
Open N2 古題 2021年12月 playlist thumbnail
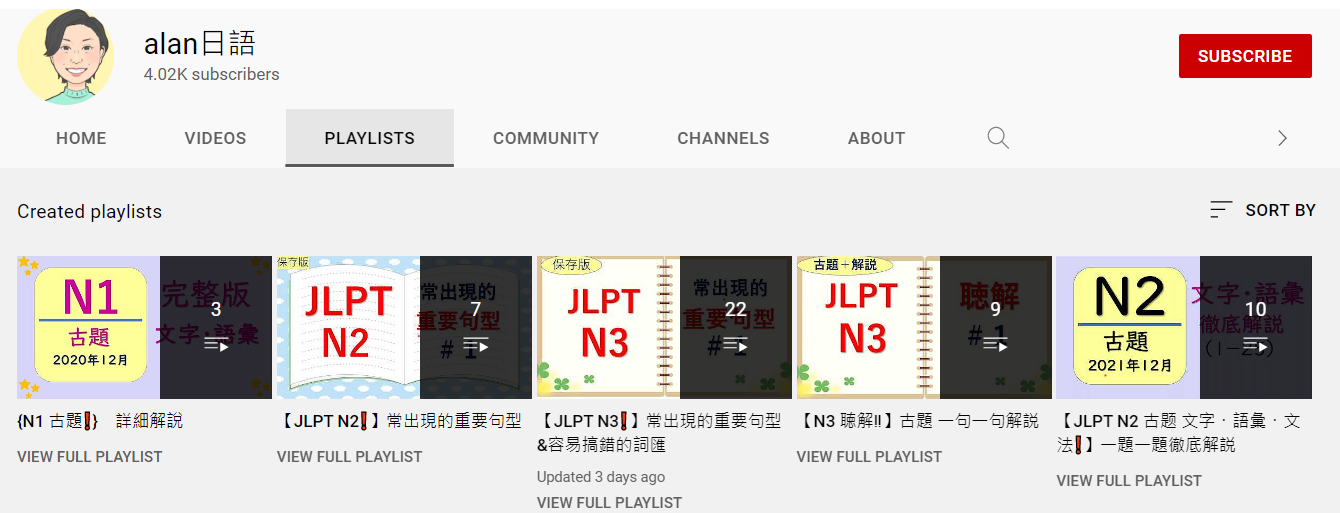coord(1184,327)
